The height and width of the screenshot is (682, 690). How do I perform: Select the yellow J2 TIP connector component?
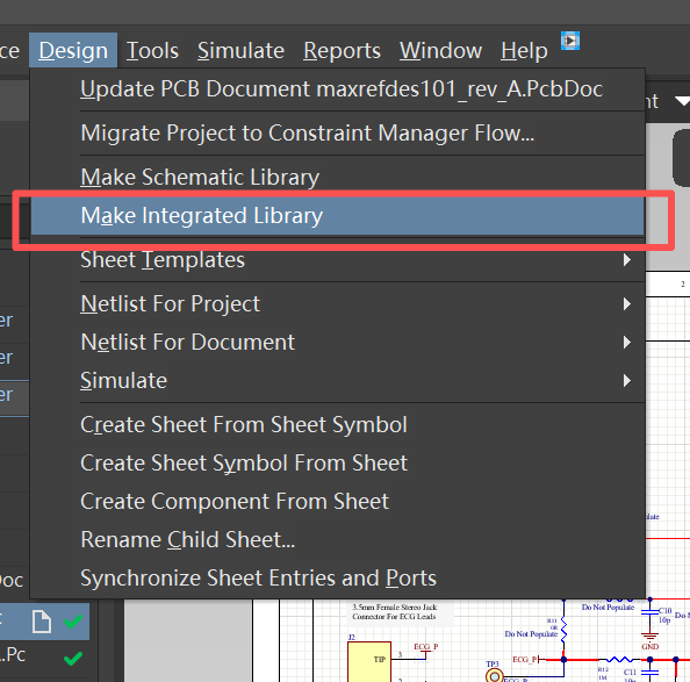(x=369, y=661)
